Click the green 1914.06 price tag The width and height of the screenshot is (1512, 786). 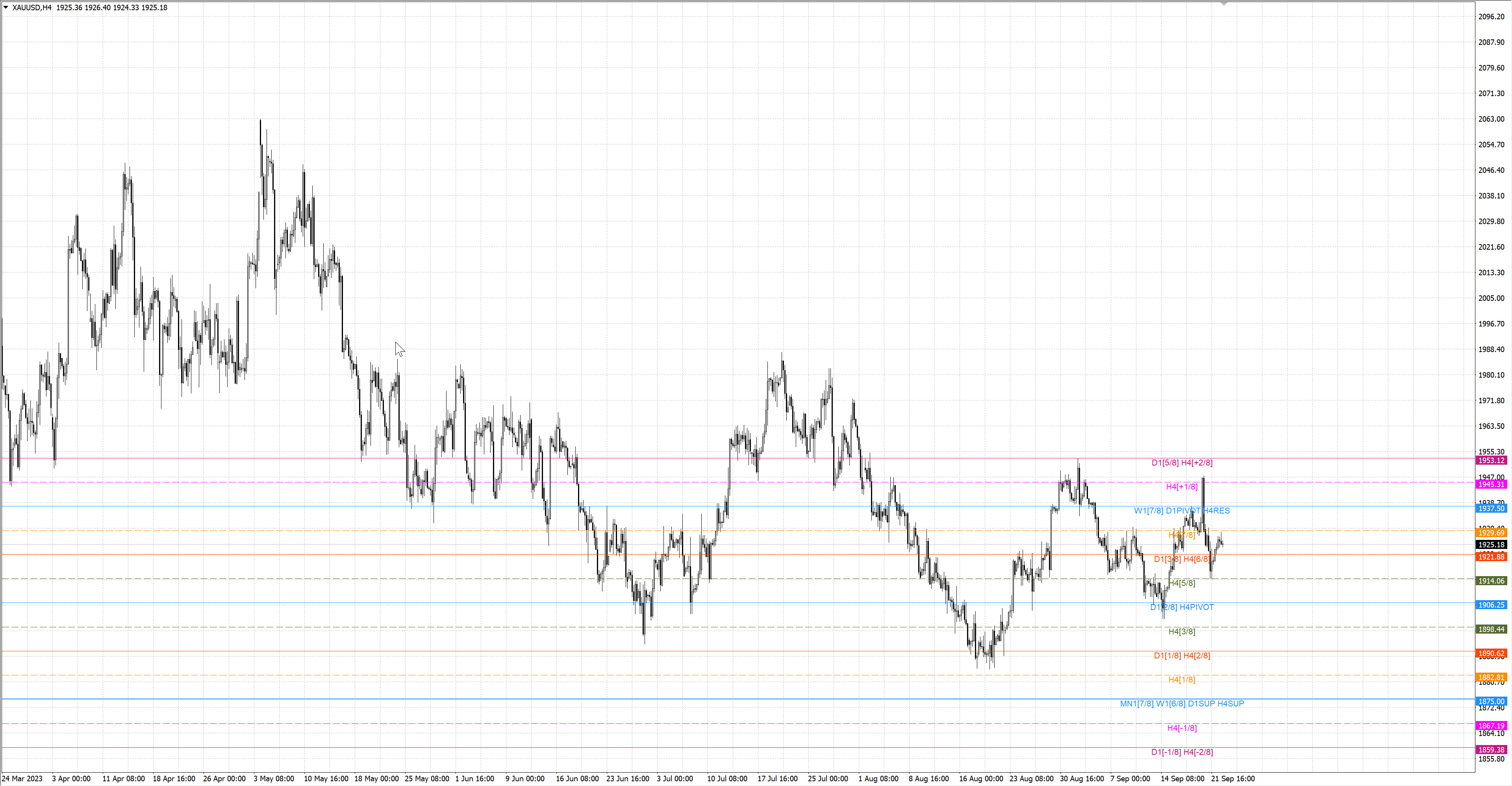(1491, 580)
